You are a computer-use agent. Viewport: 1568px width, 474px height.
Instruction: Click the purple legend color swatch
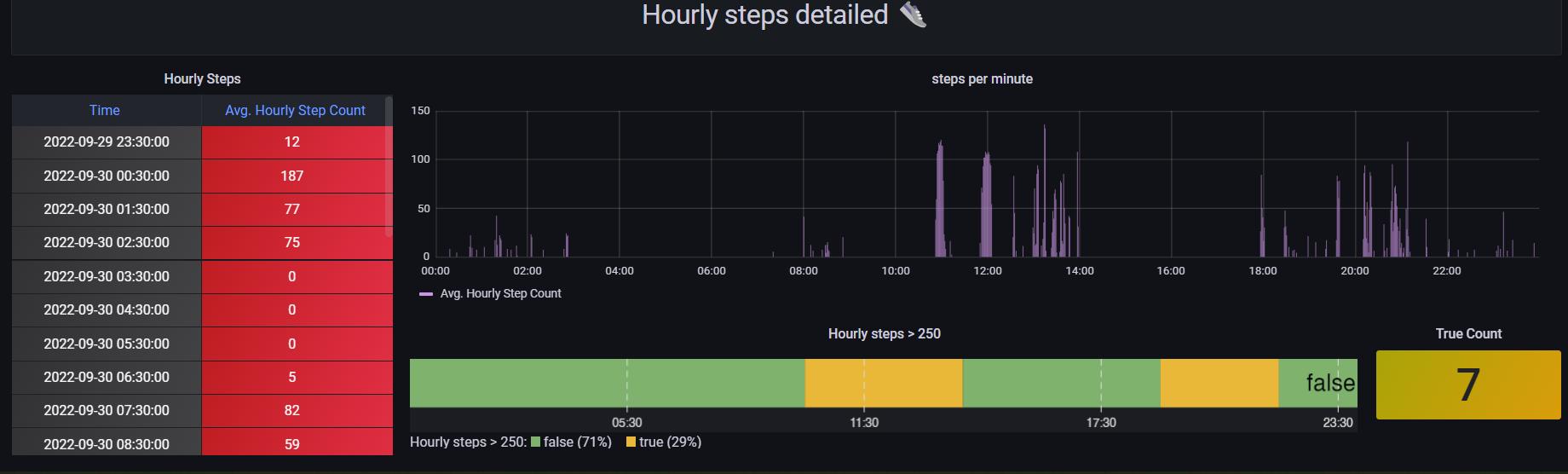coord(426,293)
